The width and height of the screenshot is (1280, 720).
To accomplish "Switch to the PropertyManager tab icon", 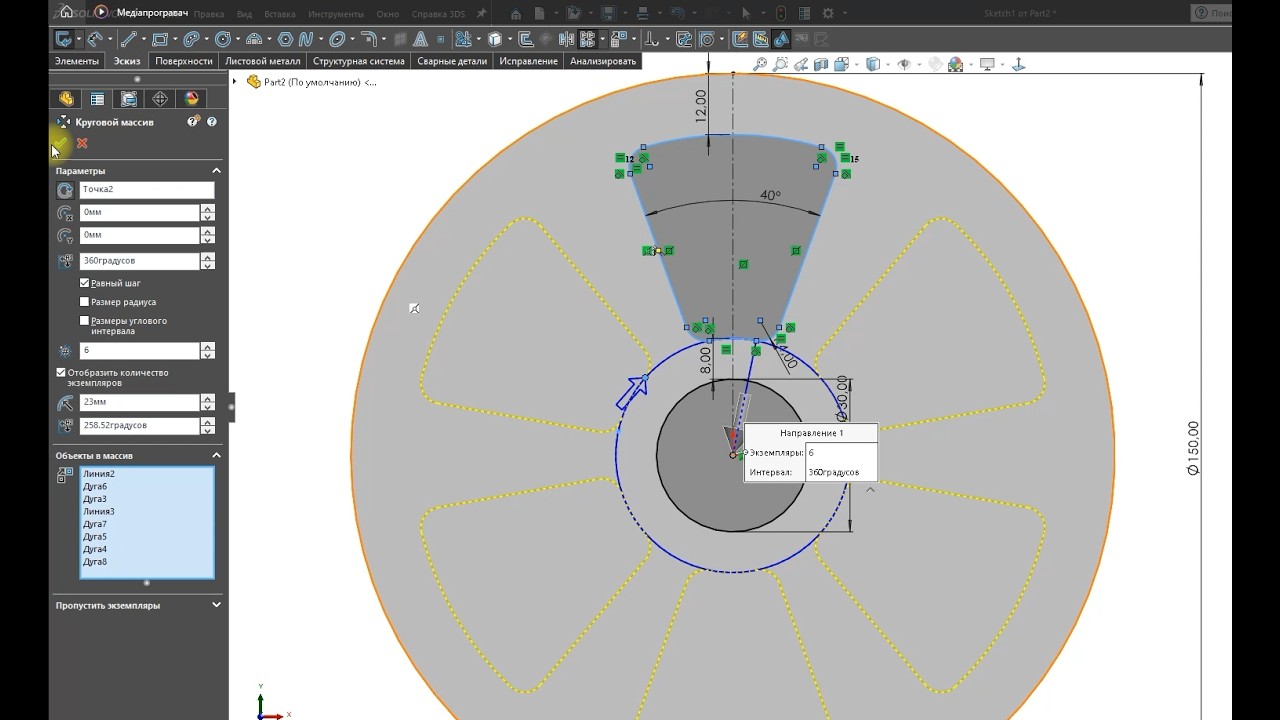I will 97,99.
